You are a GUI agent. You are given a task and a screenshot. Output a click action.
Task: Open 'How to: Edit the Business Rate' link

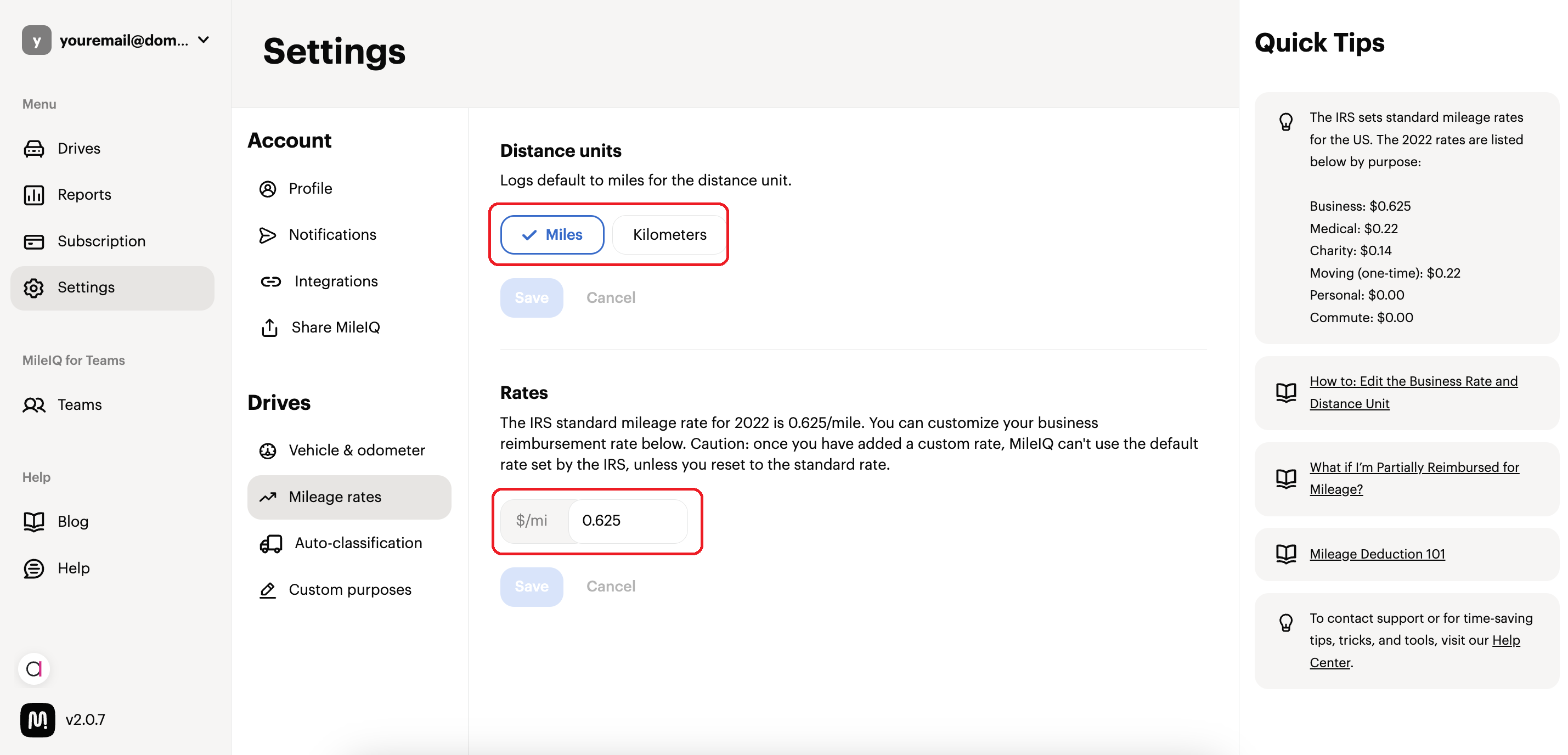coord(1413,393)
